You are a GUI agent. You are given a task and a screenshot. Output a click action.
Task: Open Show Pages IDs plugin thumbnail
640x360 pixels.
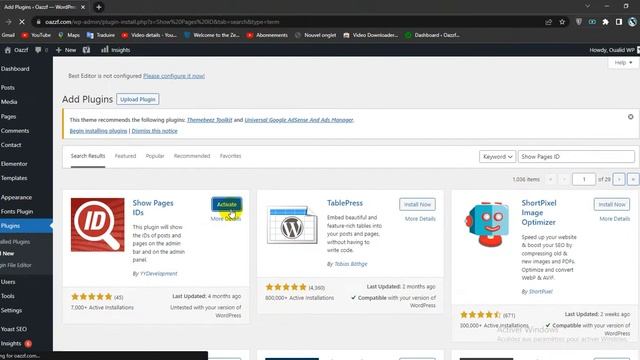point(98,224)
